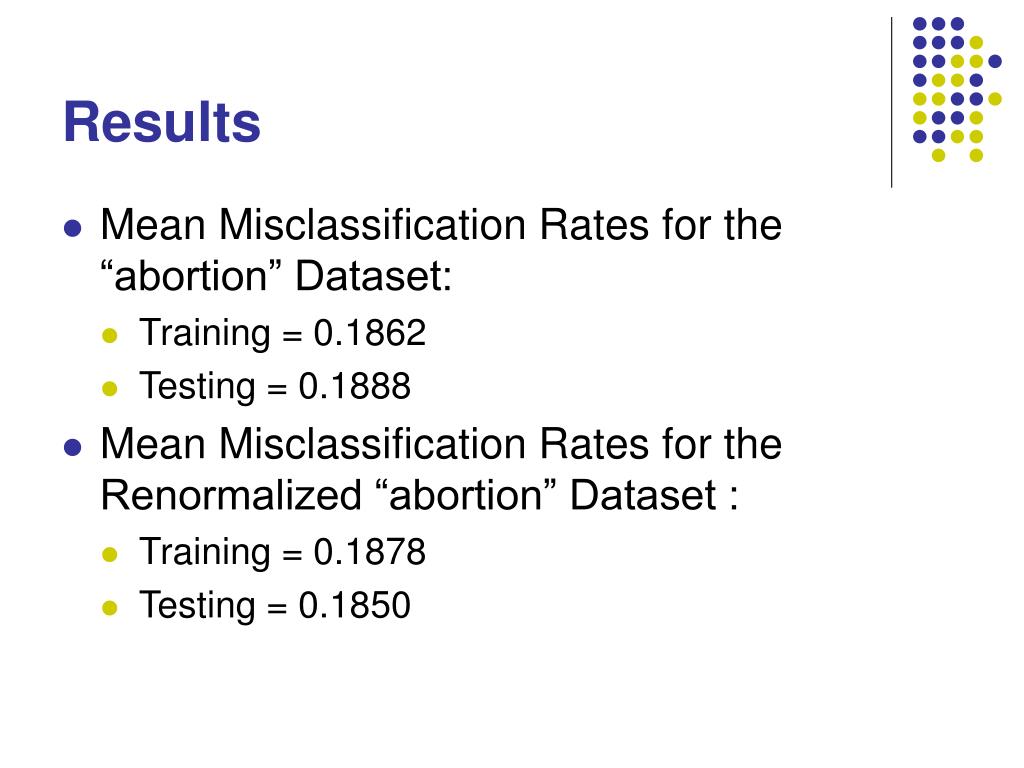1024x768 pixels.
Task: Click first 'Mean Misclassification Rates for the' line
Action: 441,225
